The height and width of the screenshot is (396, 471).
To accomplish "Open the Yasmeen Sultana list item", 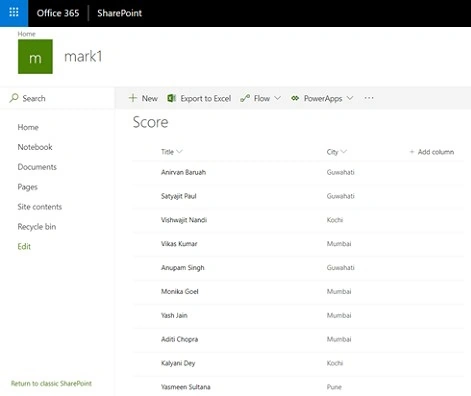I will click(186, 387).
